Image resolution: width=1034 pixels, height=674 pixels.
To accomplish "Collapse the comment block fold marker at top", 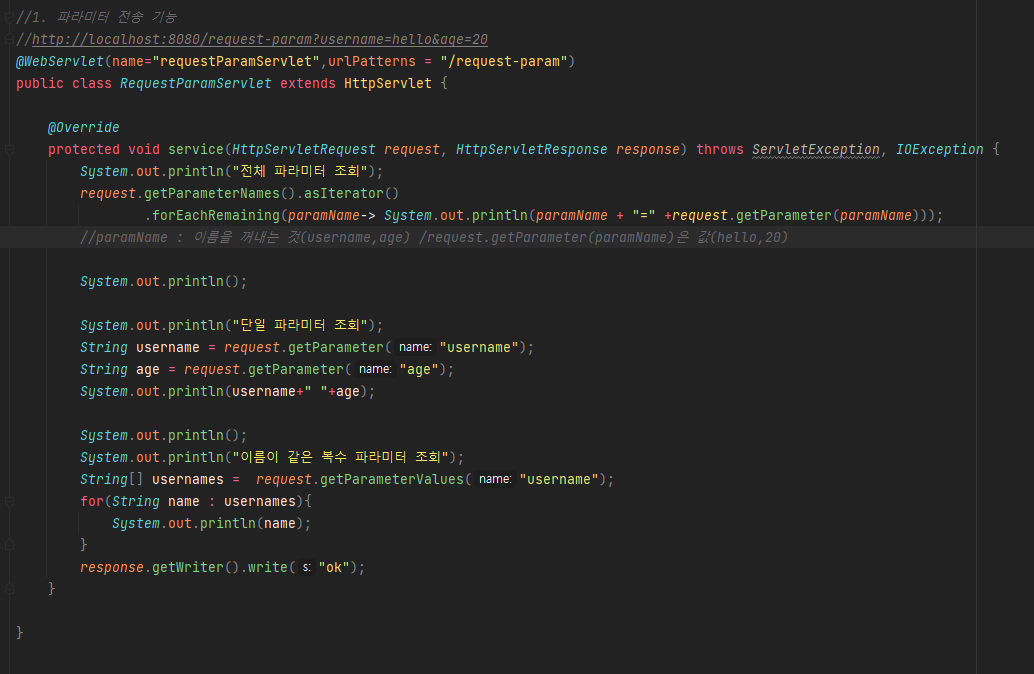I will click(9, 18).
